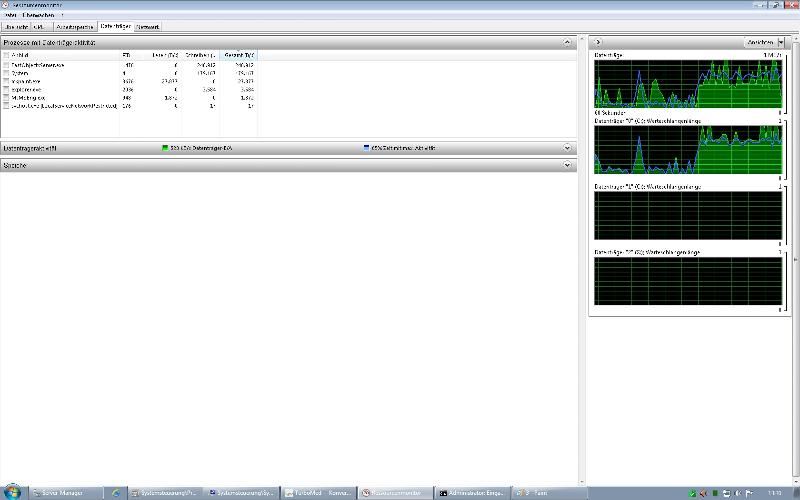
Task: Select the MsMpEng.exe process name
Action: point(29,98)
